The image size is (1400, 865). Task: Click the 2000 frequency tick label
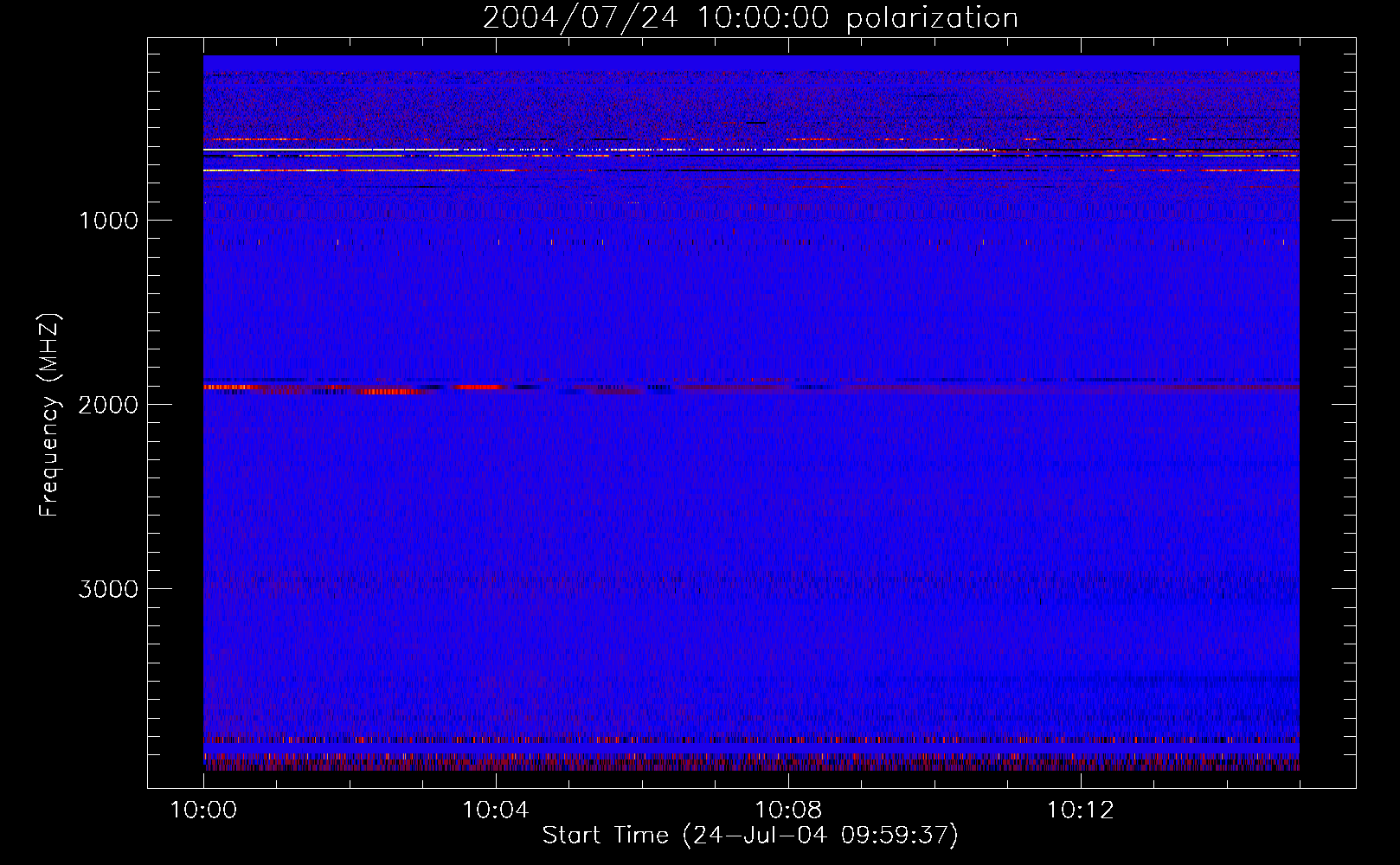click(108, 405)
